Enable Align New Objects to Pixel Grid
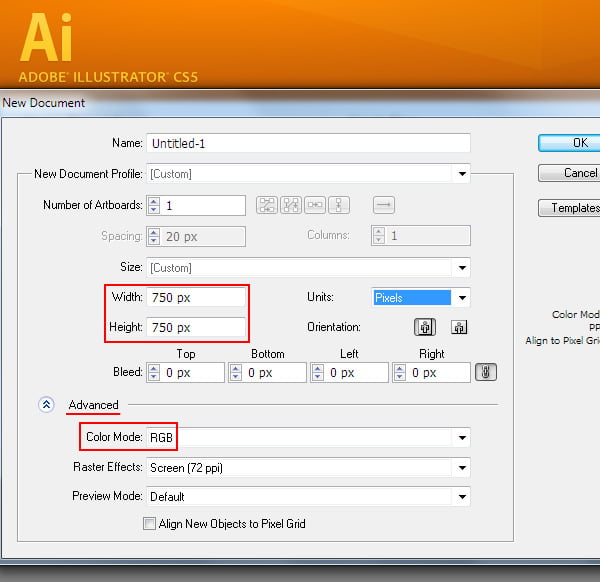This screenshot has width=600, height=582. 149,523
